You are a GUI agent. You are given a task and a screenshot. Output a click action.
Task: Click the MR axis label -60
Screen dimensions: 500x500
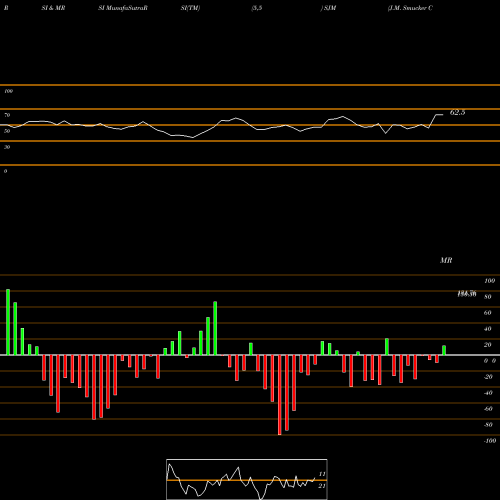[x=488, y=409]
